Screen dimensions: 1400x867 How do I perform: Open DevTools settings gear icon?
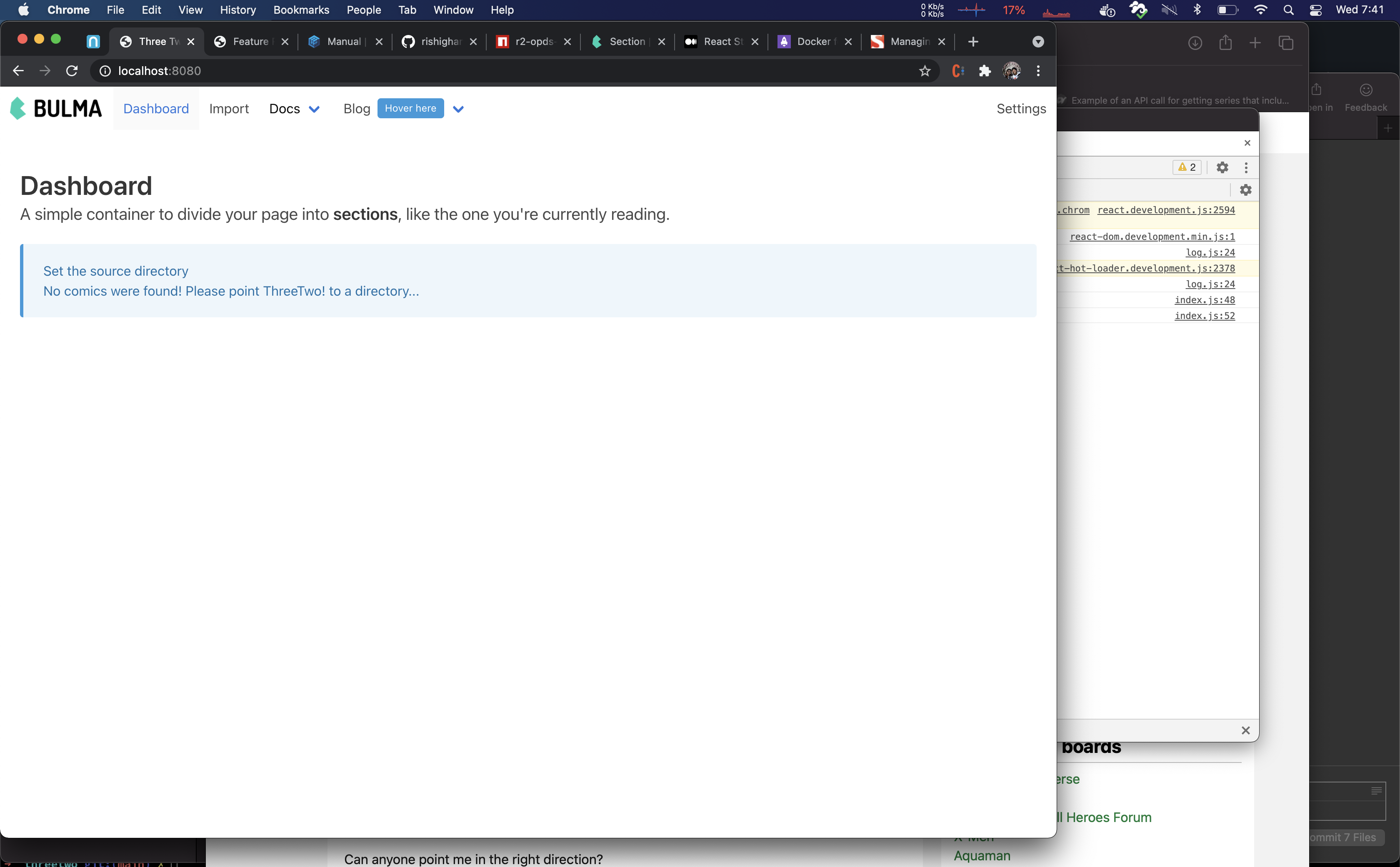[x=1222, y=167]
